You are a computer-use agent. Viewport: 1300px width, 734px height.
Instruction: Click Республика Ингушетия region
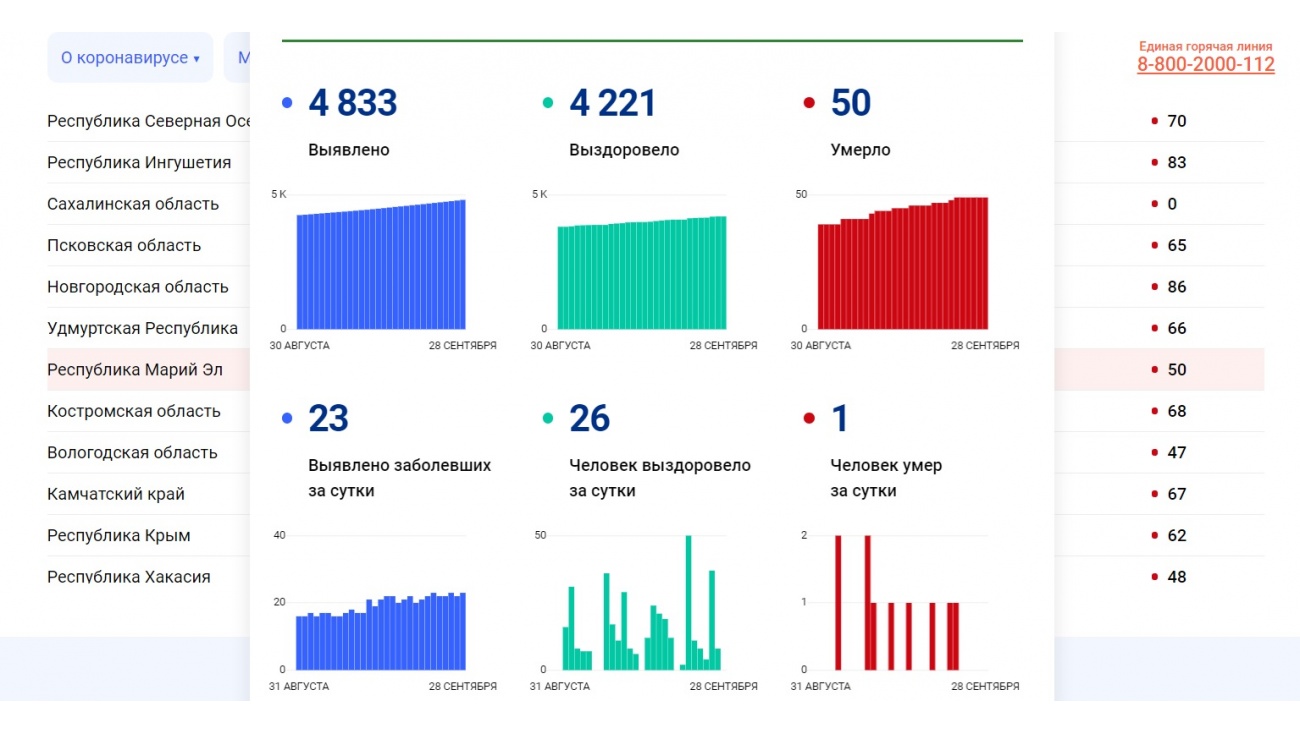tap(139, 163)
